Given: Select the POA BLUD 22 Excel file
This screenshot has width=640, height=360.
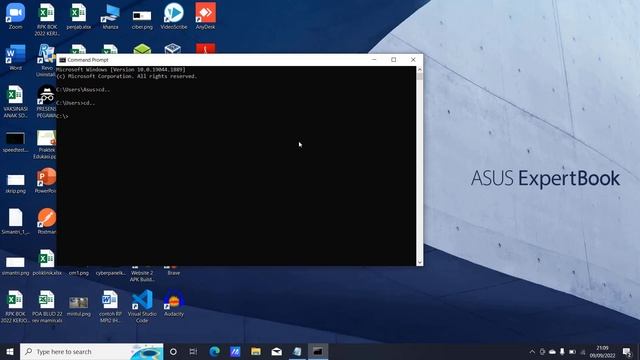Looking at the screenshot, I should pos(47,306).
